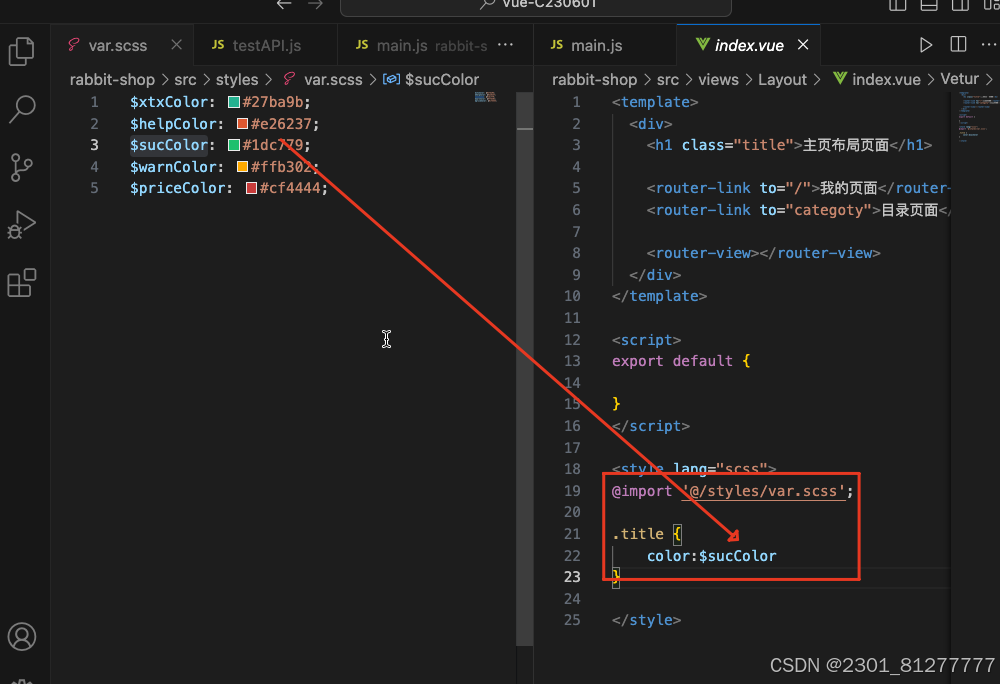This screenshot has width=1000, height=684.
Task: Go back with the left arrow
Action: (284, 4)
